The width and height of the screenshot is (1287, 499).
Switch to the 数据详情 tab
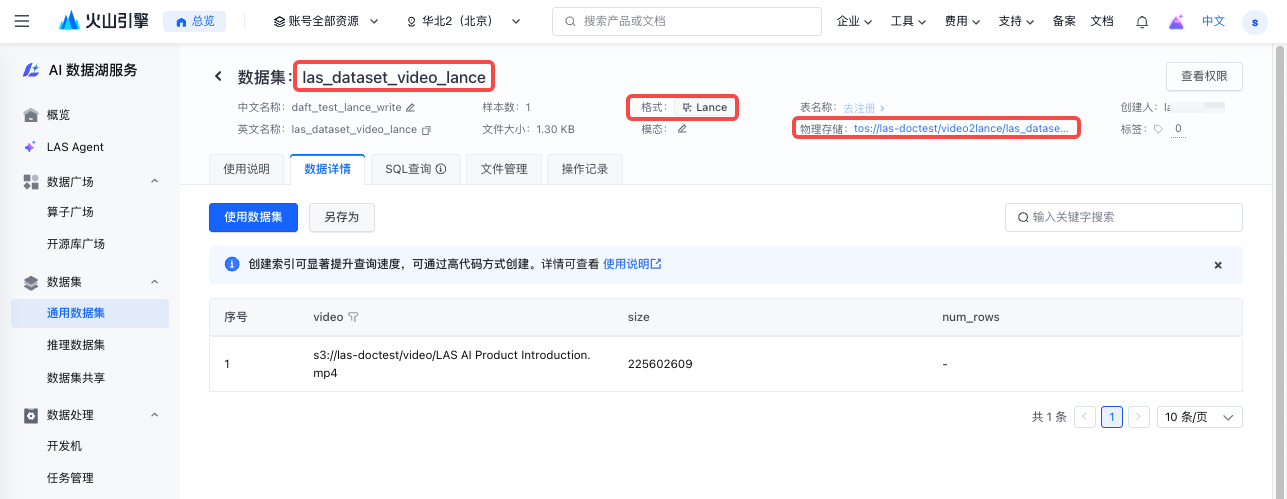(x=327, y=169)
